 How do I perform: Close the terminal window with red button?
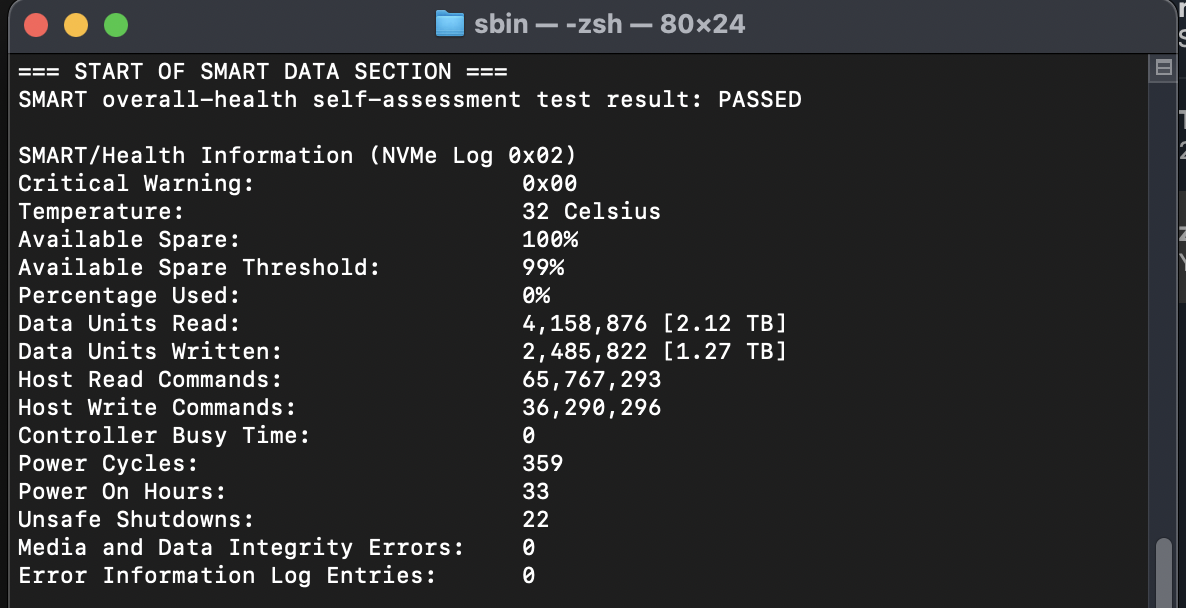[x=36, y=25]
